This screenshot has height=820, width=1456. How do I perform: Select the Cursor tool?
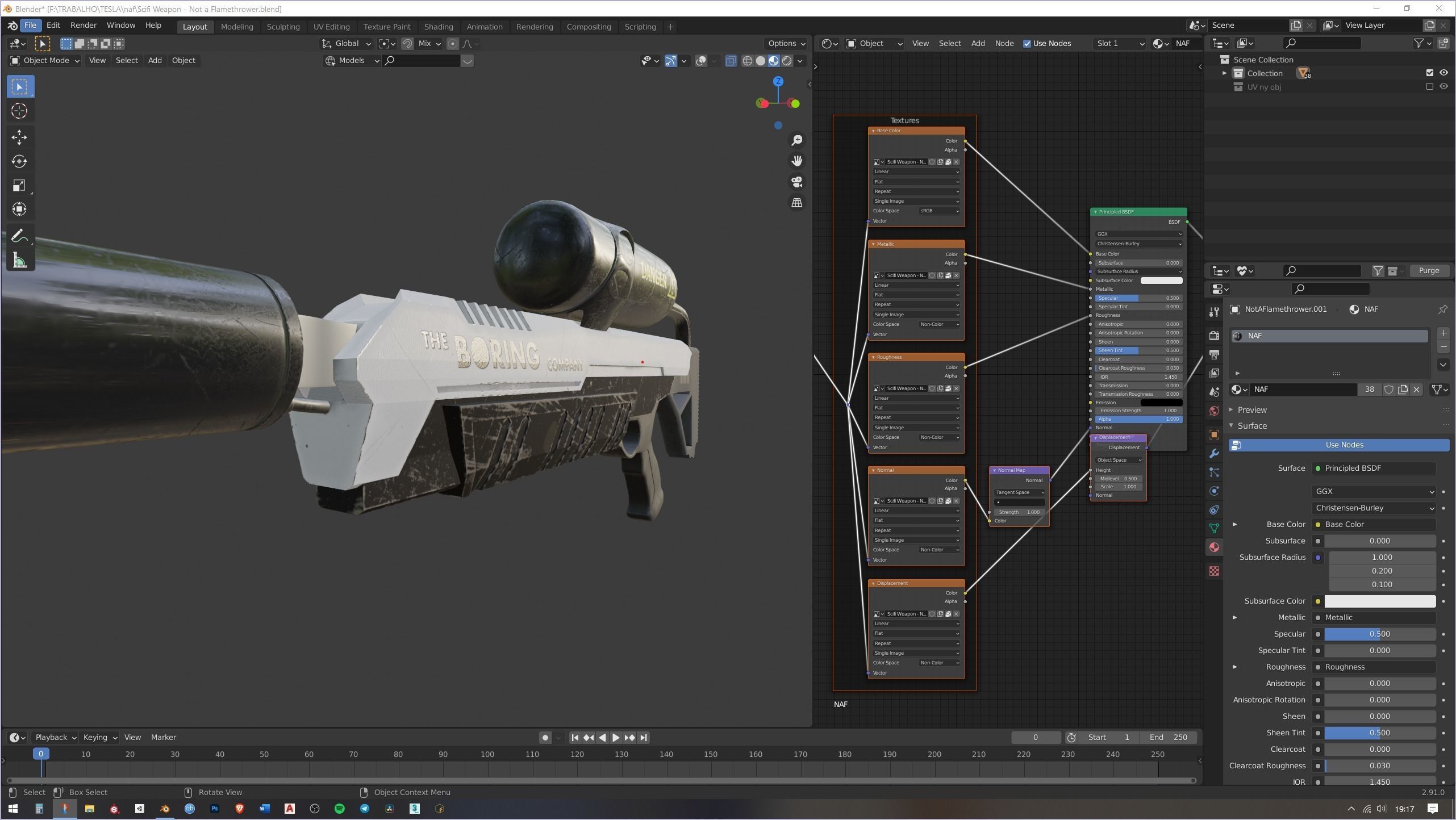(x=20, y=111)
